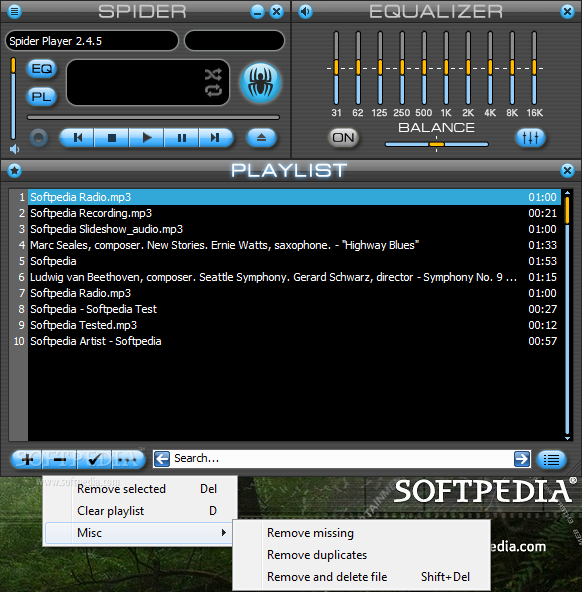Adjust the 31 Hz equalizer band
The width and height of the screenshot is (582, 592).
pyautogui.click(x=336, y=68)
